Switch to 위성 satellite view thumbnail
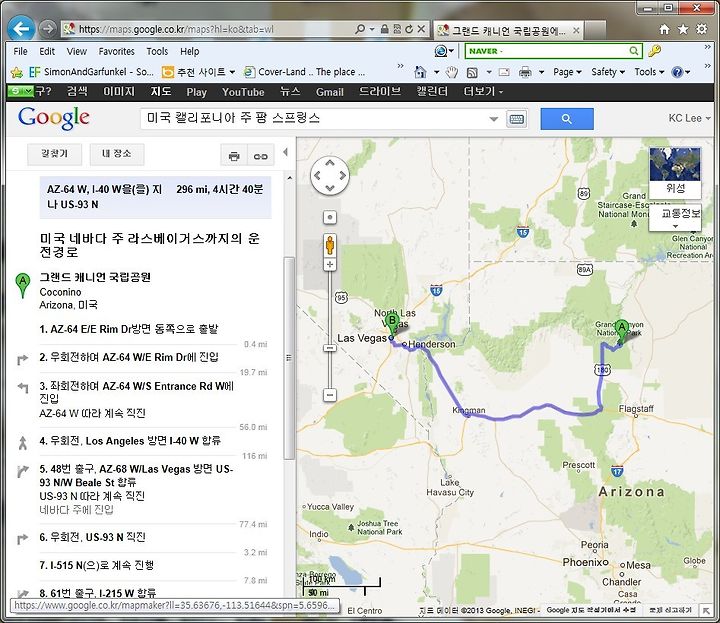 [675, 171]
